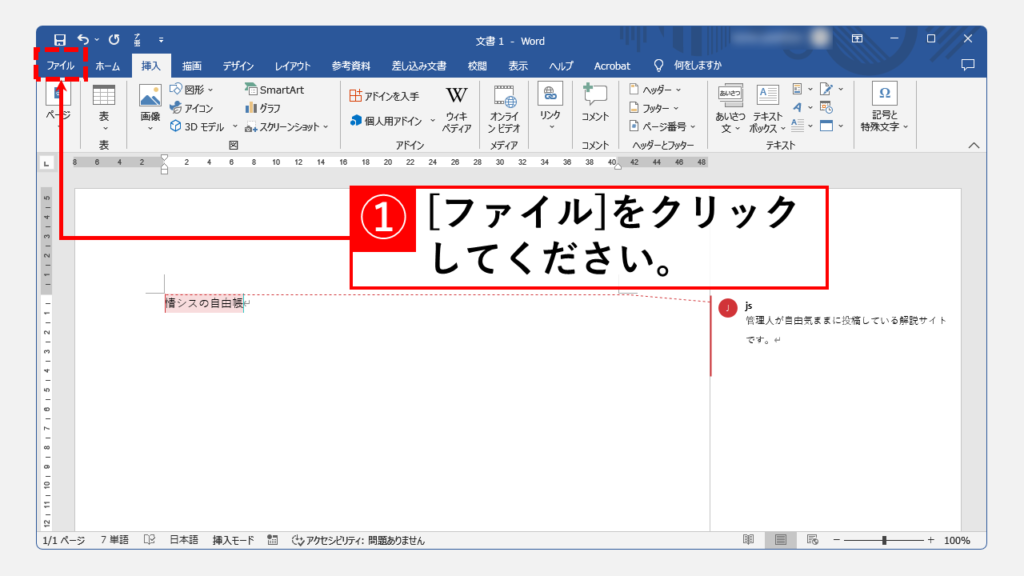This screenshot has width=1024, height=576.
Task: Open the ファイル tab
Action: pos(60,66)
